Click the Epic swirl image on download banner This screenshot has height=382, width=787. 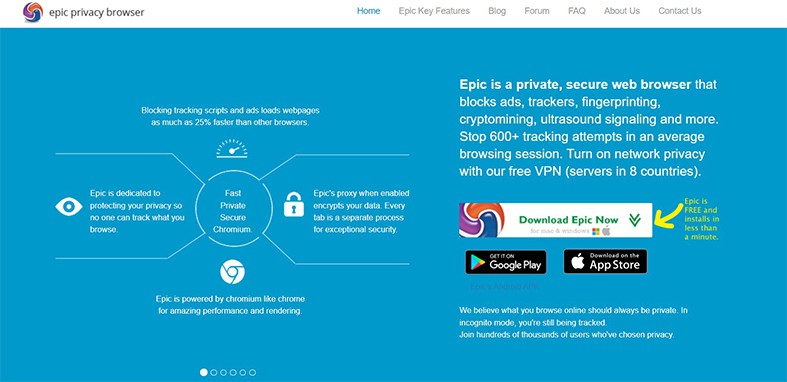point(482,220)
